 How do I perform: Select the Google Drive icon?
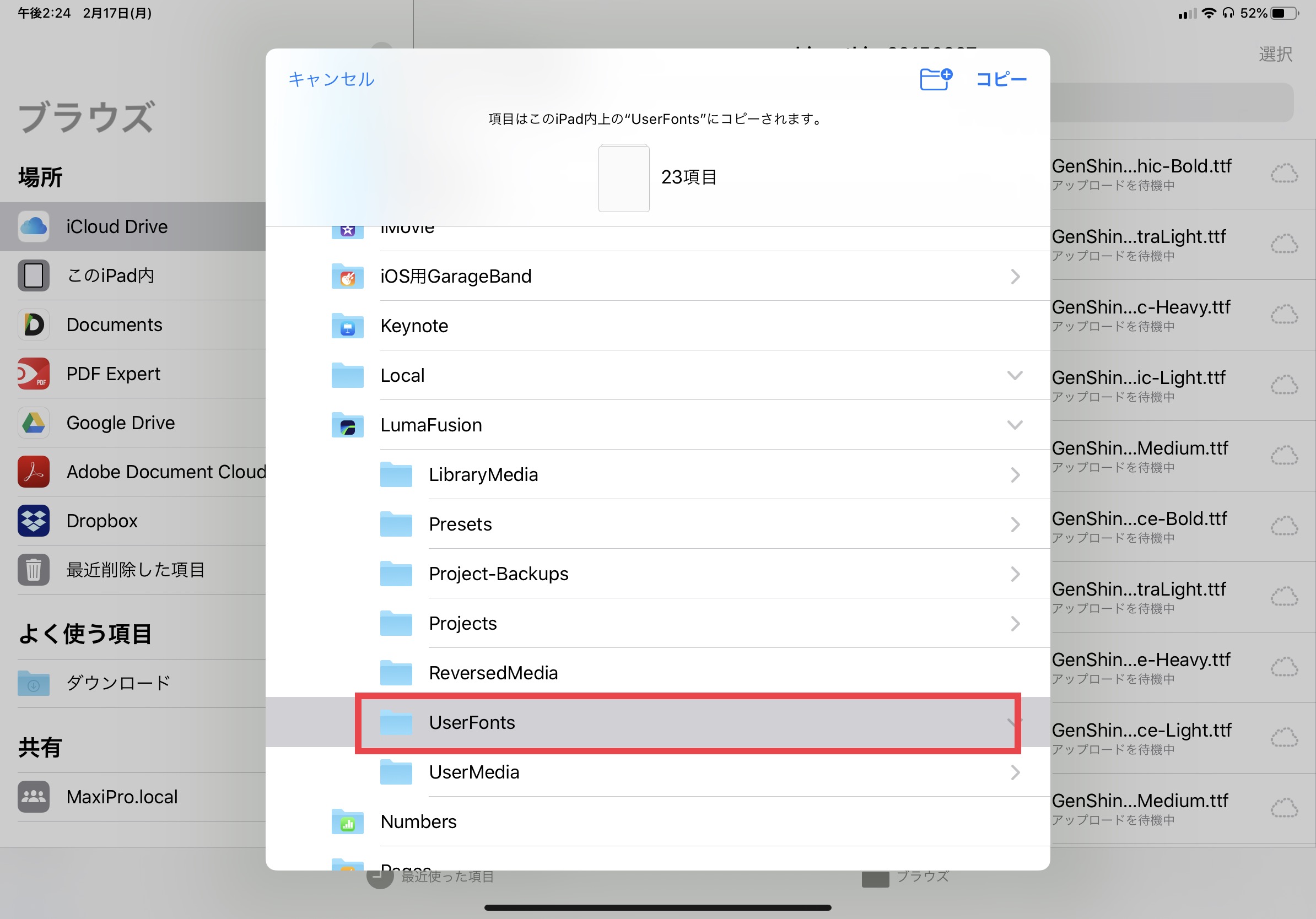coord(33,423)
